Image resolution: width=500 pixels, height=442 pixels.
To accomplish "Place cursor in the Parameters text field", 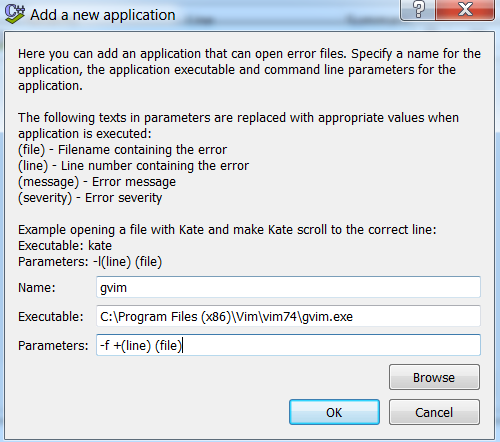I will point(288,345).
